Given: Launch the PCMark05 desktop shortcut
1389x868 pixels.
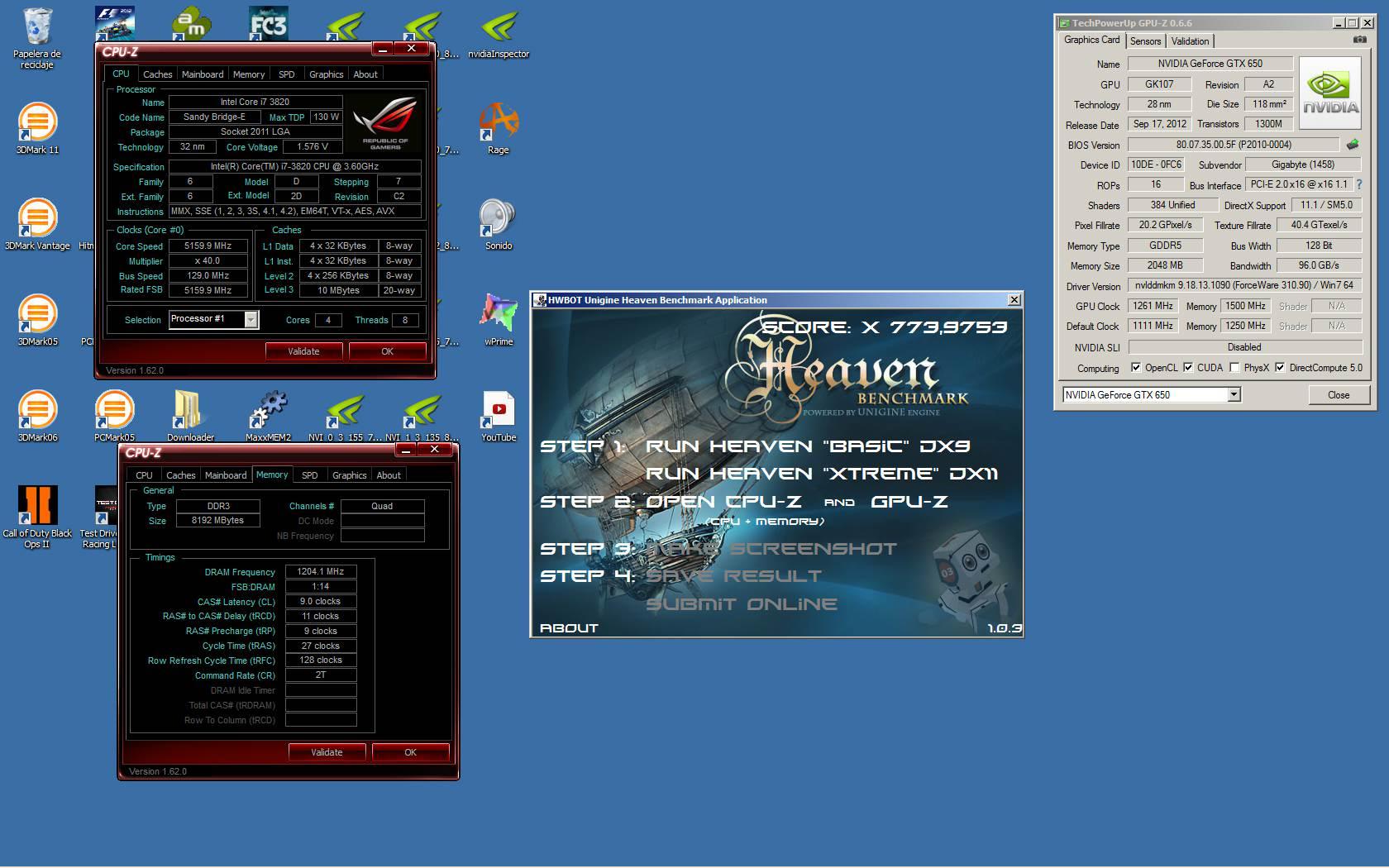Looking at the screenshot, I should (x=114, y=416).
